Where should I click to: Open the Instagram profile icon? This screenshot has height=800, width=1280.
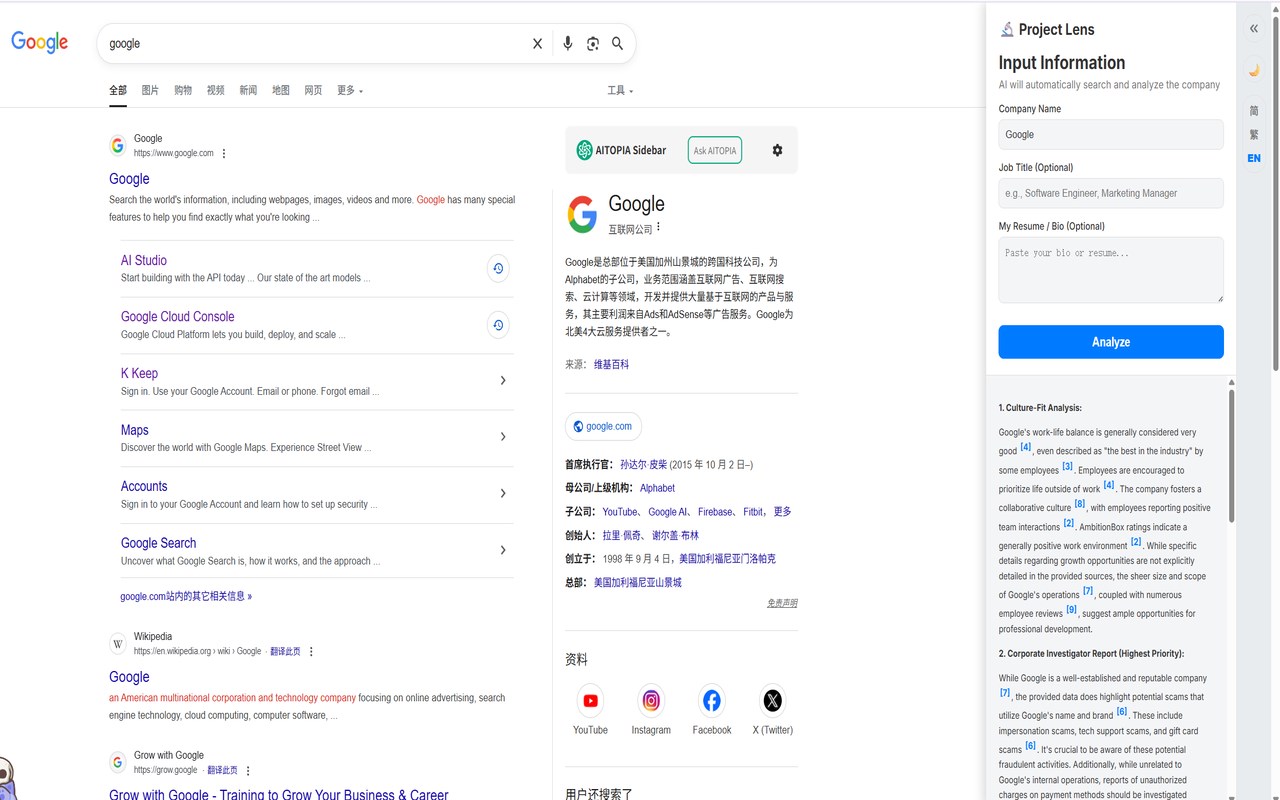coord(651,701)
